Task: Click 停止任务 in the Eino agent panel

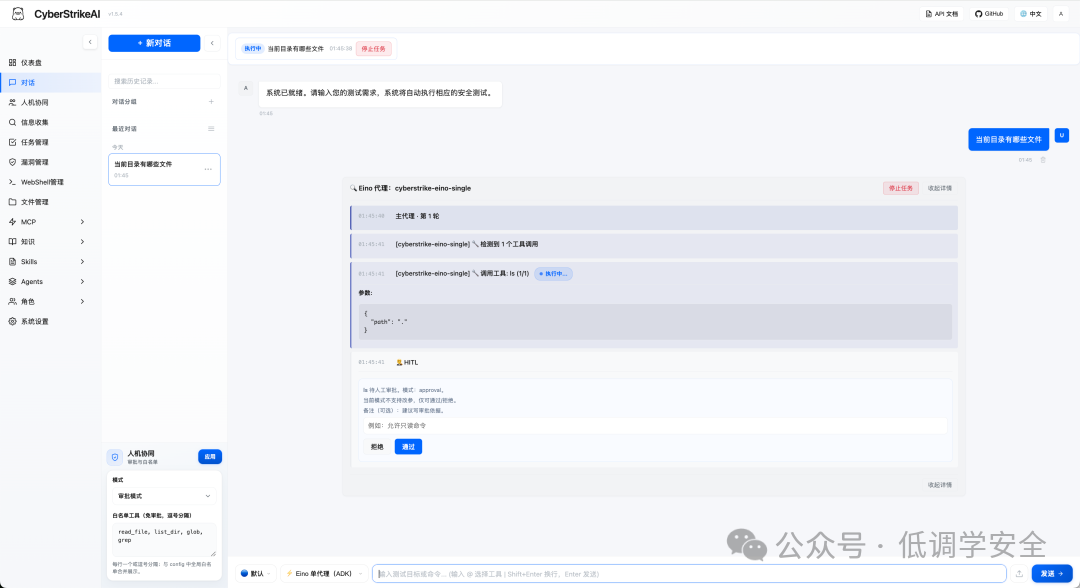Action: [x=901, y=188]
